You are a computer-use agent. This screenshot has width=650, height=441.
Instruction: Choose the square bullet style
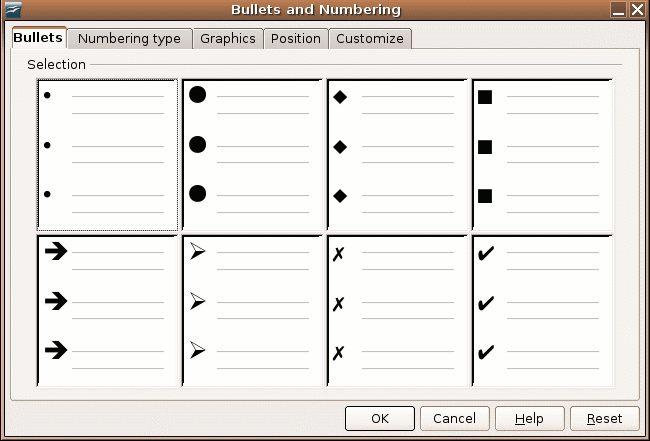pyautogui.click(x=542, y=155)
